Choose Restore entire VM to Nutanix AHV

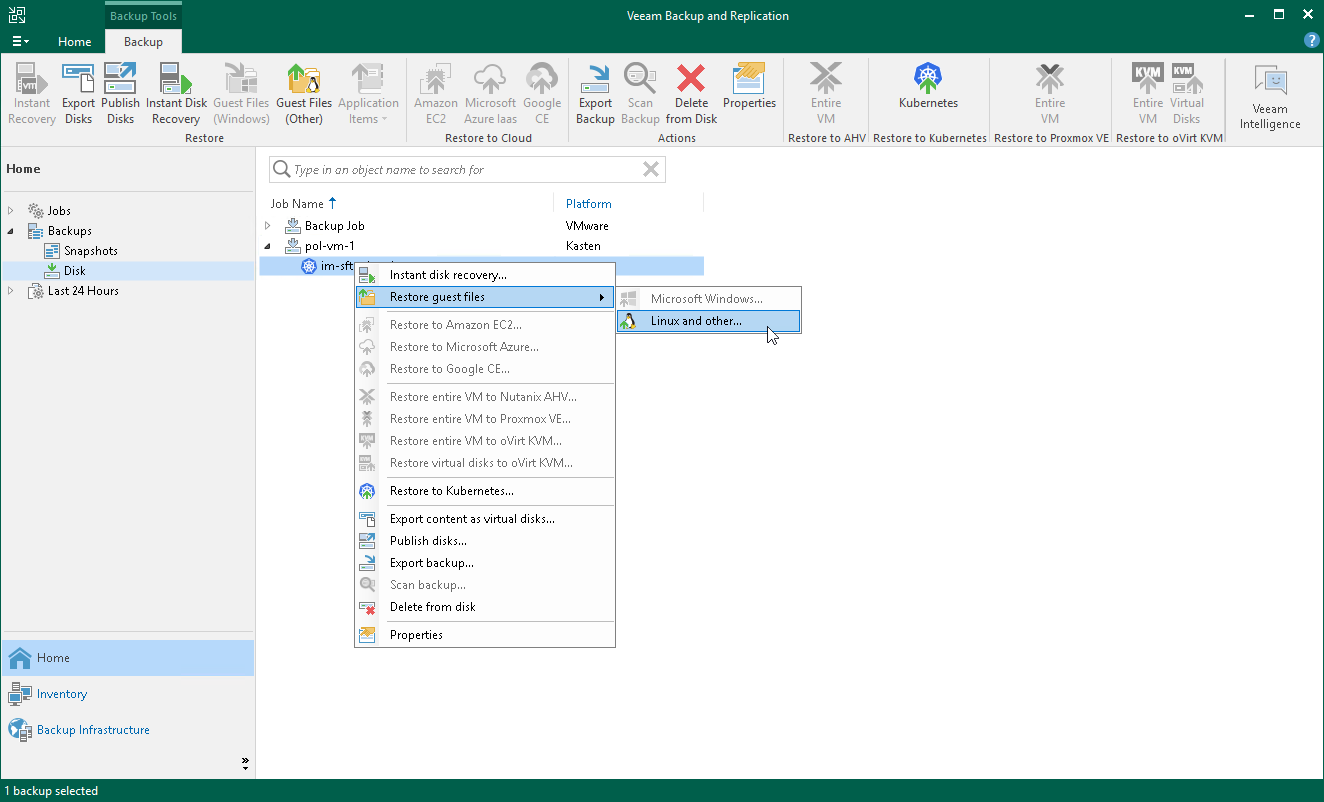[485, 397]
